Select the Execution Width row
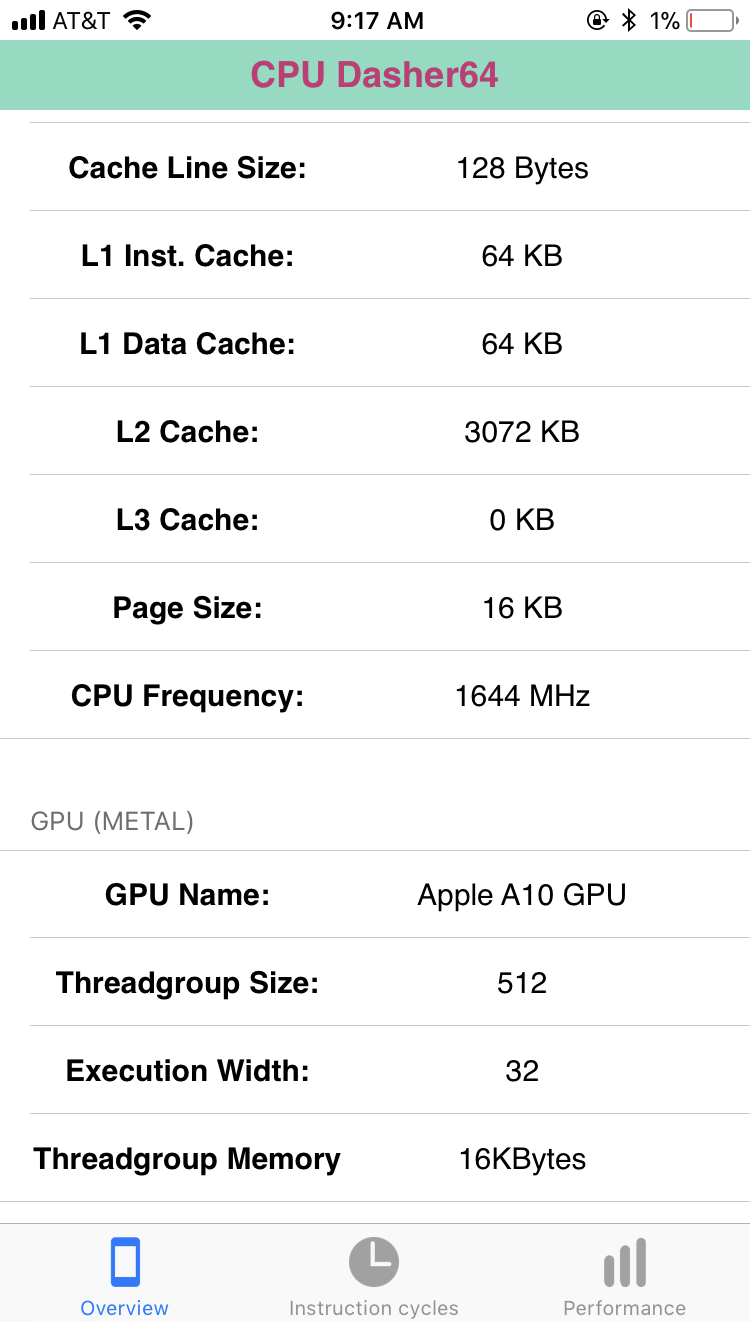The width and height of the screenshot is (750, 1334). 375,1070
